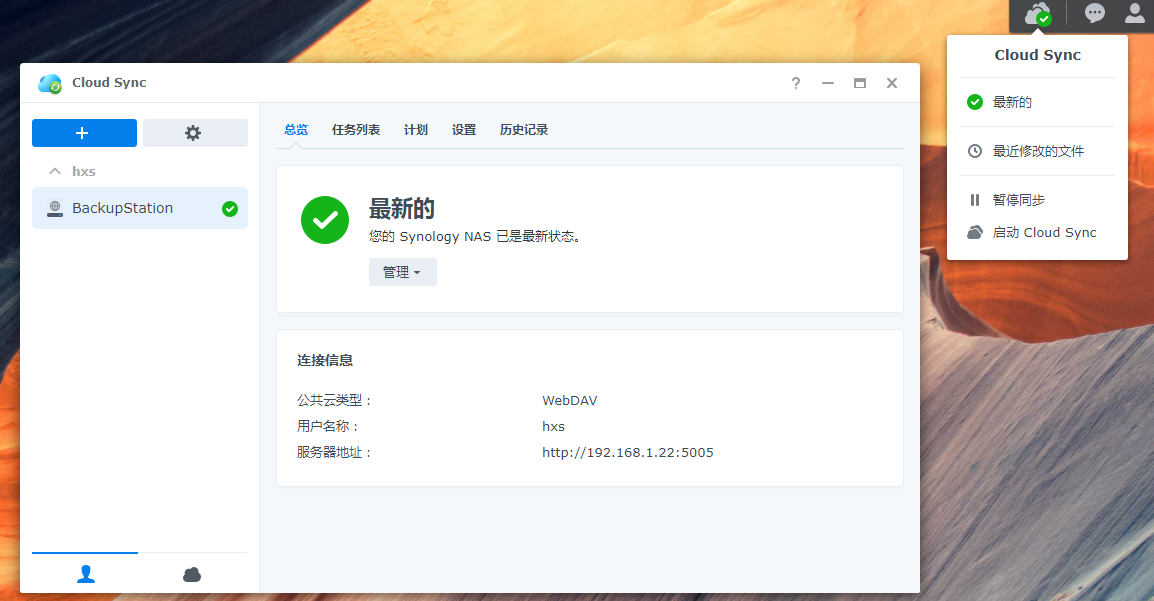
Task: Click the 公共云类型 label
Action: point(335,401)
